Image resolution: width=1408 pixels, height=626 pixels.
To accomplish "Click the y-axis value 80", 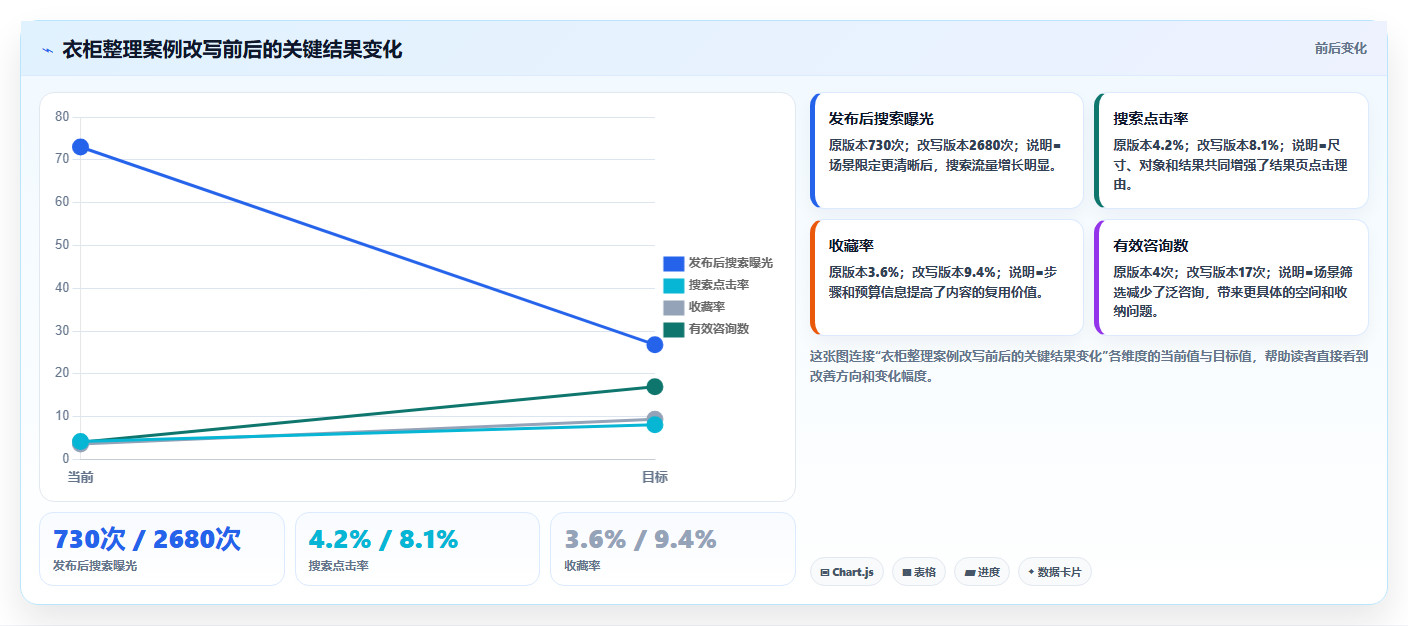I will (62, 117).
